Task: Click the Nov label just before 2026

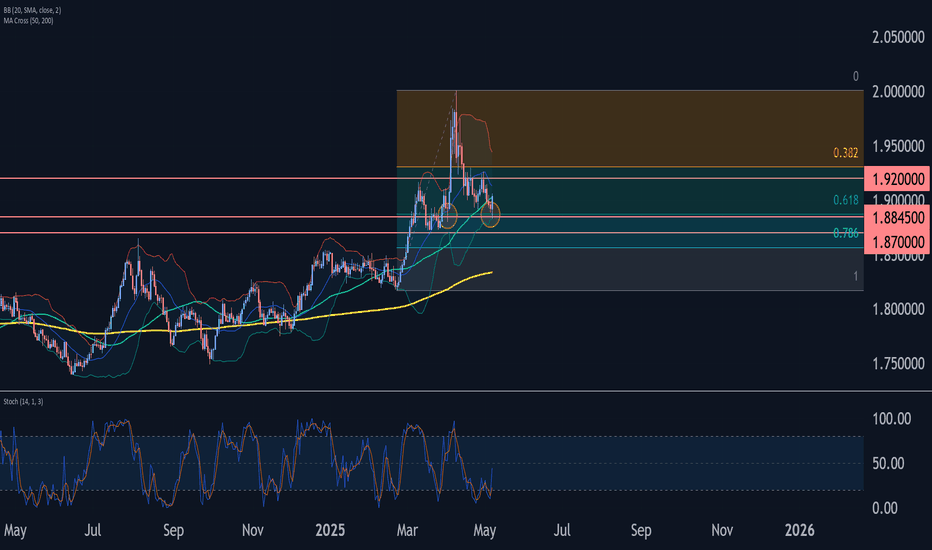Action: pos(722,530)
